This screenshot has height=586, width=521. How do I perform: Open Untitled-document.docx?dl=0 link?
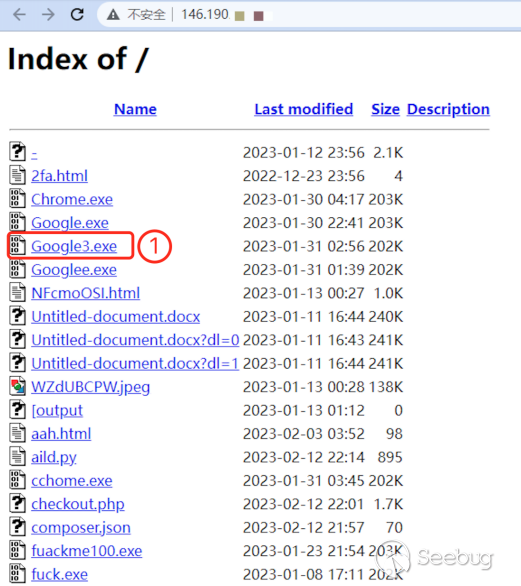tap(135, 340)
